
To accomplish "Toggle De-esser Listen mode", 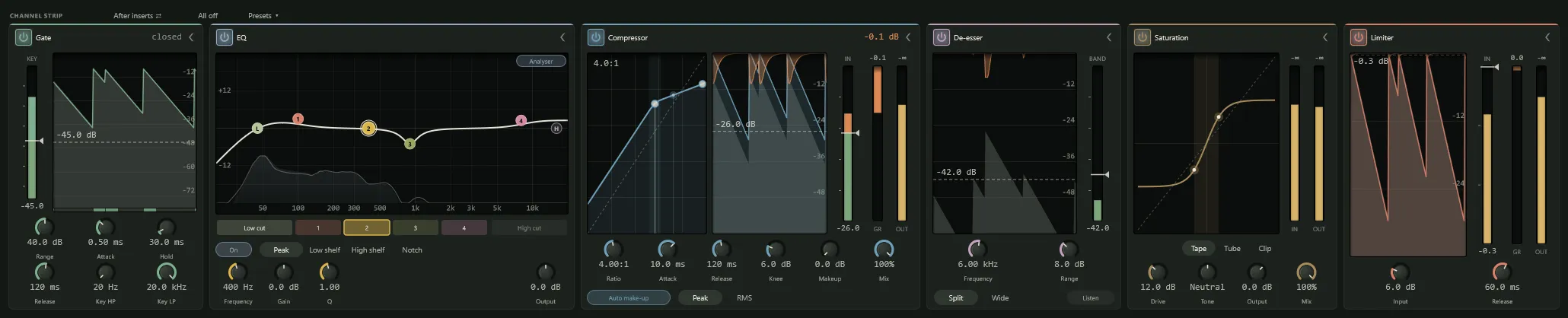I will (1090, 297).
